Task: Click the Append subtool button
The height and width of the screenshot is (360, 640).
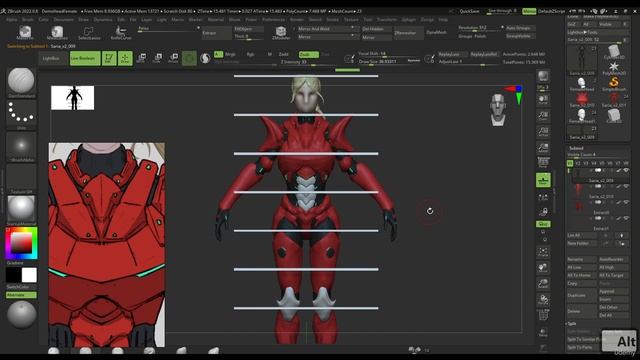Action: tap(613, 291)
